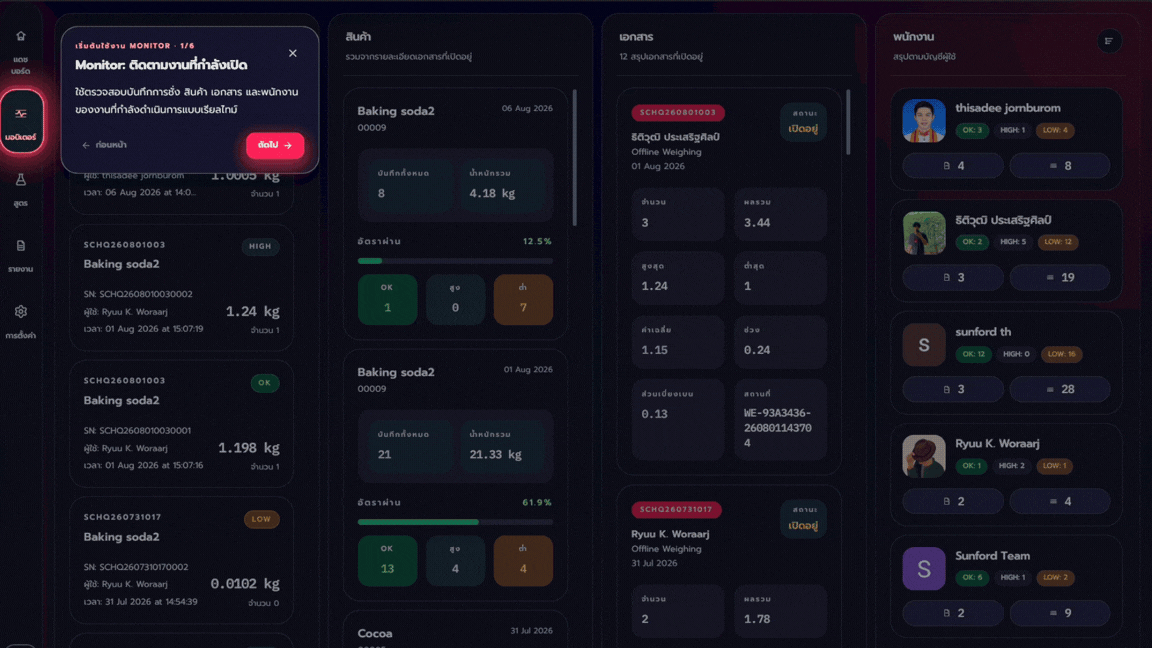1152x648 pixels.
Task: Click orange low 7 tile in 06 Aug product
Action: pos(523,299)
